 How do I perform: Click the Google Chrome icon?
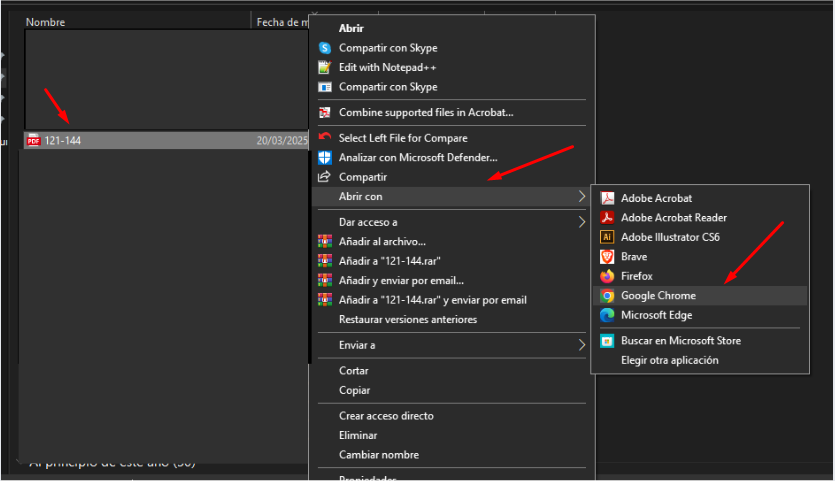[x=606, y=296]
